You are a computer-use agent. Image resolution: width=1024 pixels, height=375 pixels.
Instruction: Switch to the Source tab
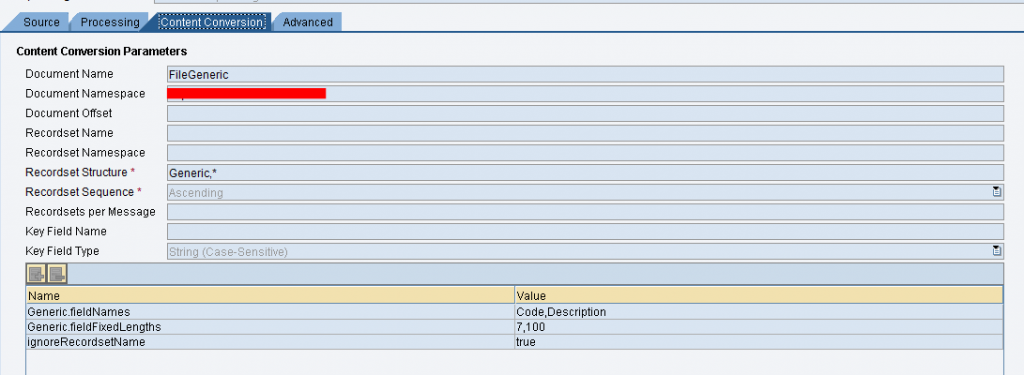(x=41, y=22)
